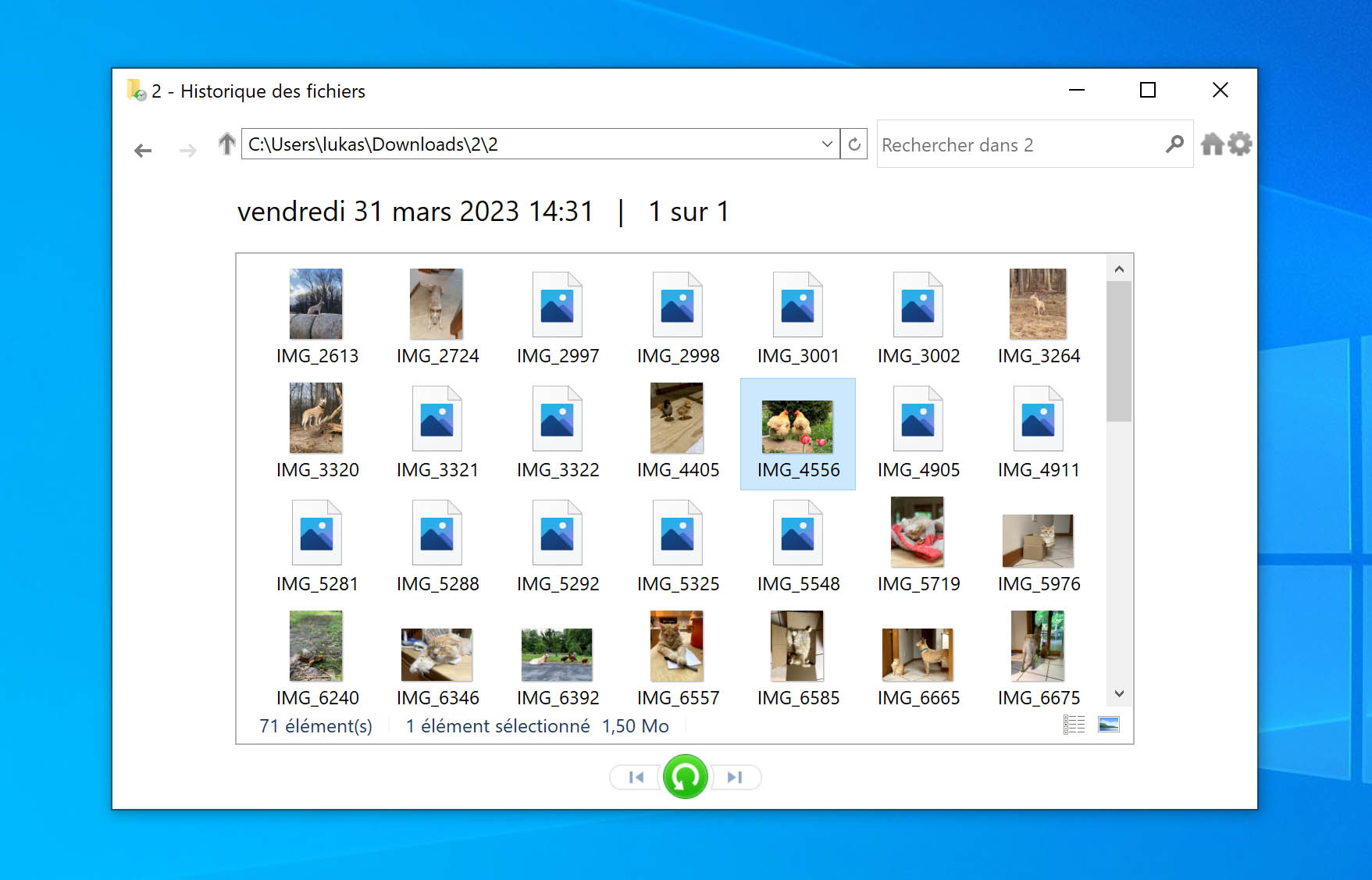Click the '1 sur 1' version counter

pyautogui.click(x=689, y=212)
